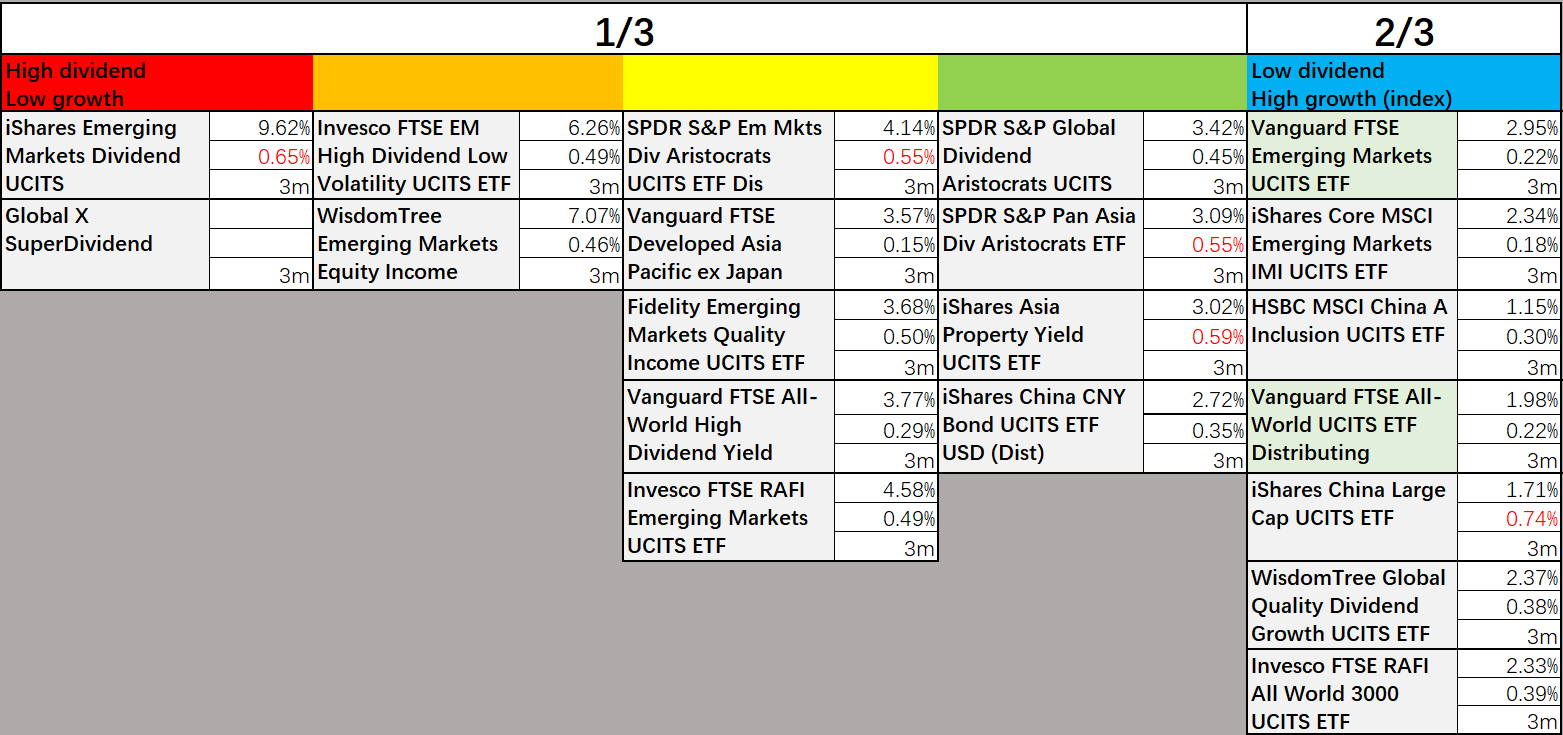This screenshot has height=735, width=1563.
Task: Select WisdomTree Emerging Markets Equity Income cell
Action: click(x=416, y=244)
